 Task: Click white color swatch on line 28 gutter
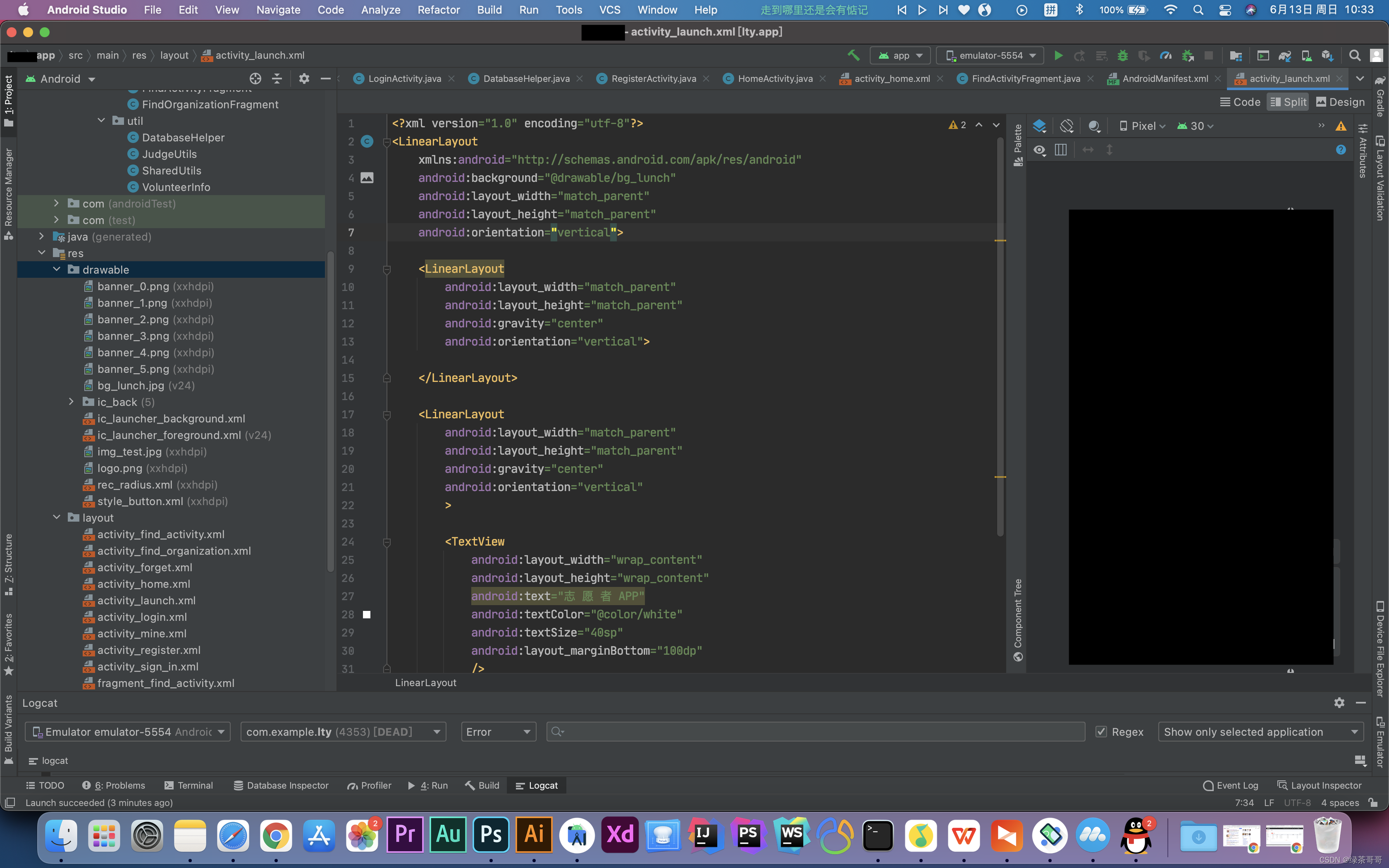[367, 614]
